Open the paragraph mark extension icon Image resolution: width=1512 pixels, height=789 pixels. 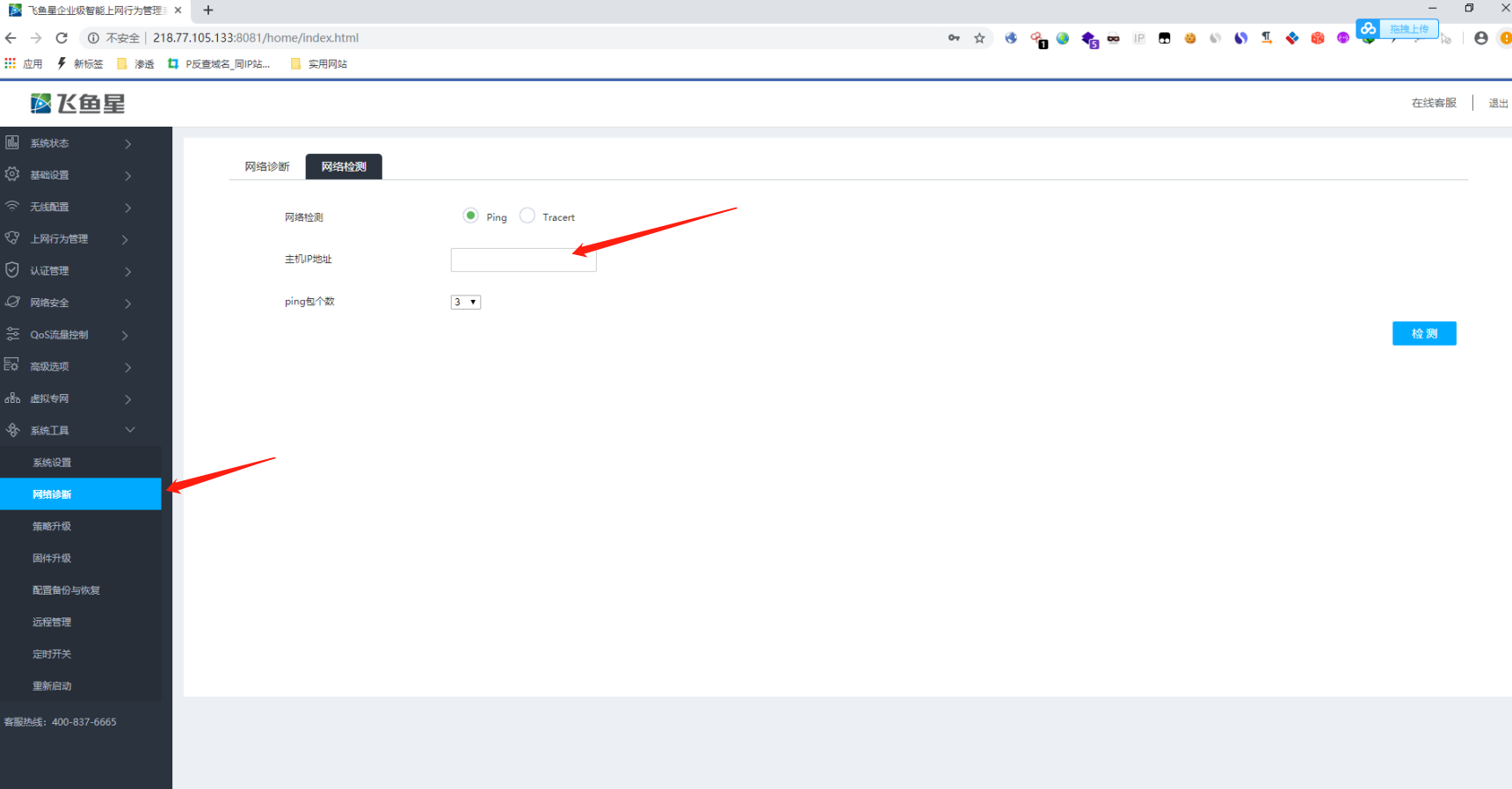point(1267,38)
